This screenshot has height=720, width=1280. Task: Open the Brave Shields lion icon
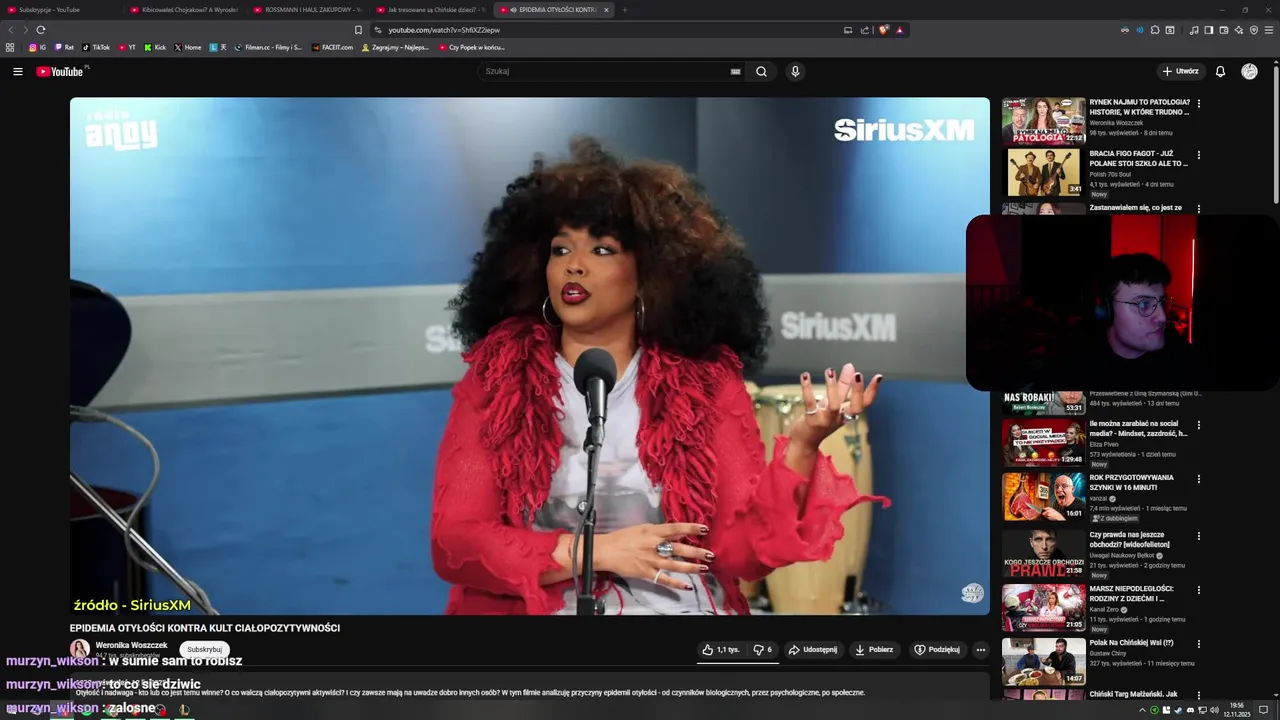tap(884, 30)
